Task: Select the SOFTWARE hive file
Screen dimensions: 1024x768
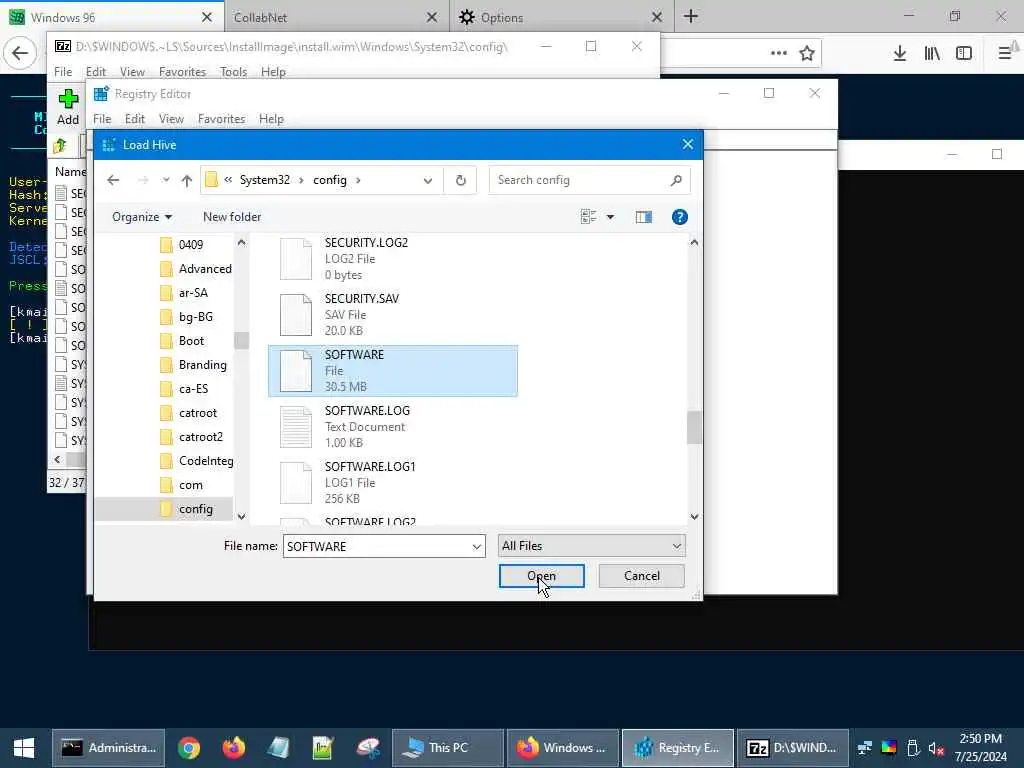Action: click(393, 371)
